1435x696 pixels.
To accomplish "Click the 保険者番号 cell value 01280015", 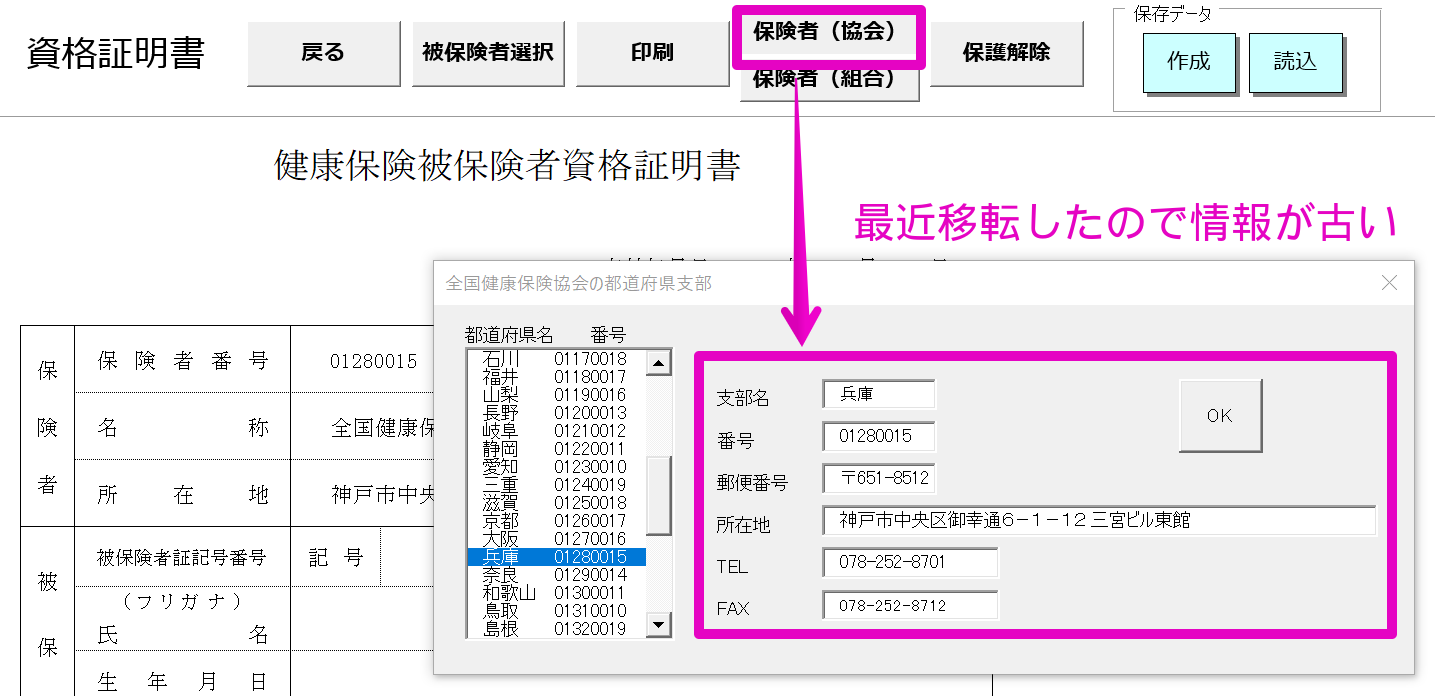I will [x=373, y=361].
